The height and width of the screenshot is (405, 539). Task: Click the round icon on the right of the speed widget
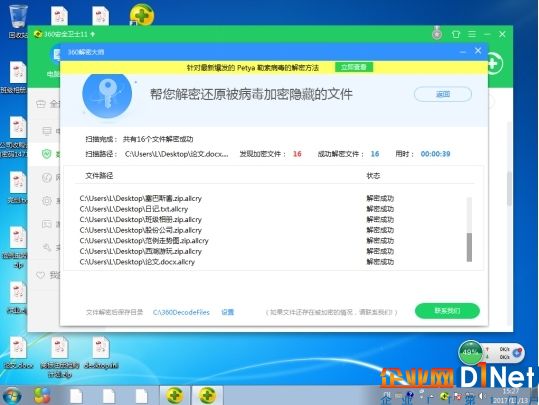[517, 353]
